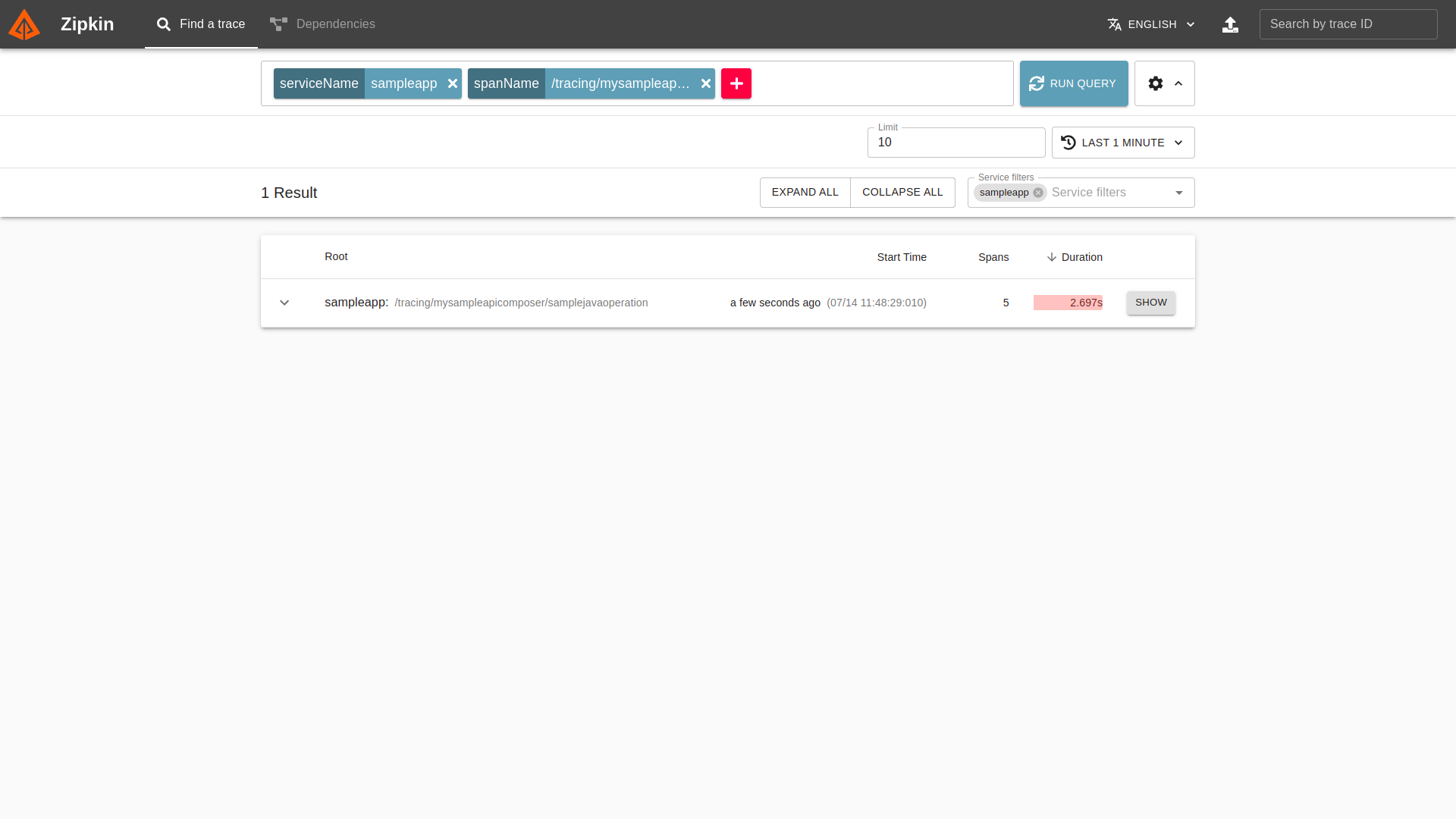The height and width of the screenshot is (819, 1456).
Task: Click SHOW for the sampleapp trace
Action: 1150,303
